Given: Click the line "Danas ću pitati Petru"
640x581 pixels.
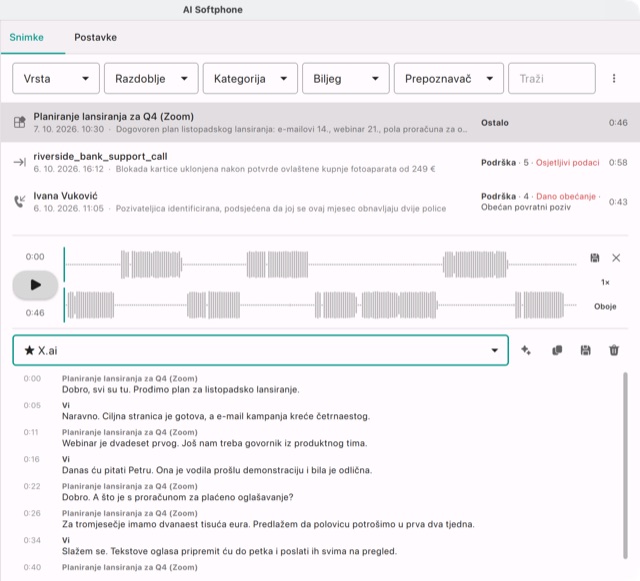Looking at the screenshot, I should point(217,470).
